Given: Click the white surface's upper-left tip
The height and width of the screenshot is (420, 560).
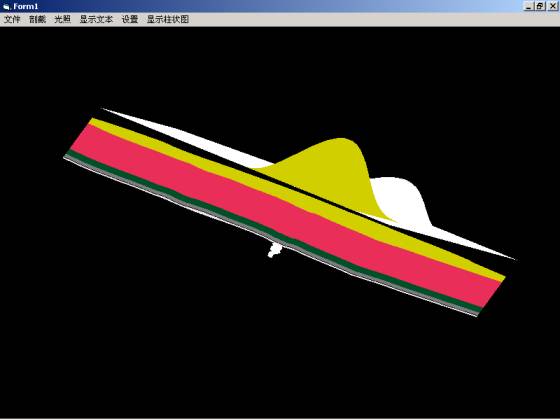Looking at the screenshot, I should click(x=104, y=109).
